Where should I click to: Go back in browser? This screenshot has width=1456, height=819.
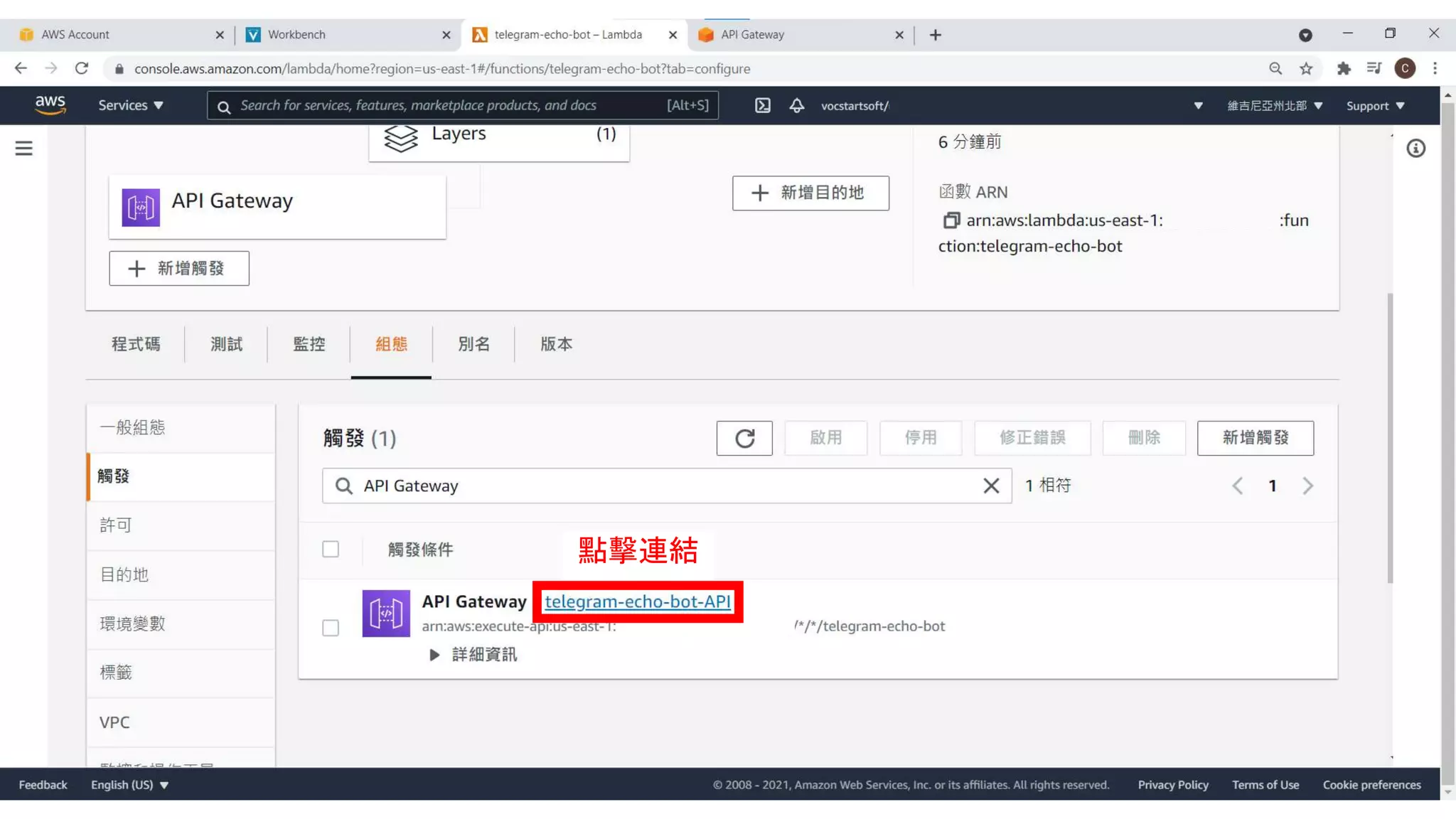[21, 68]
